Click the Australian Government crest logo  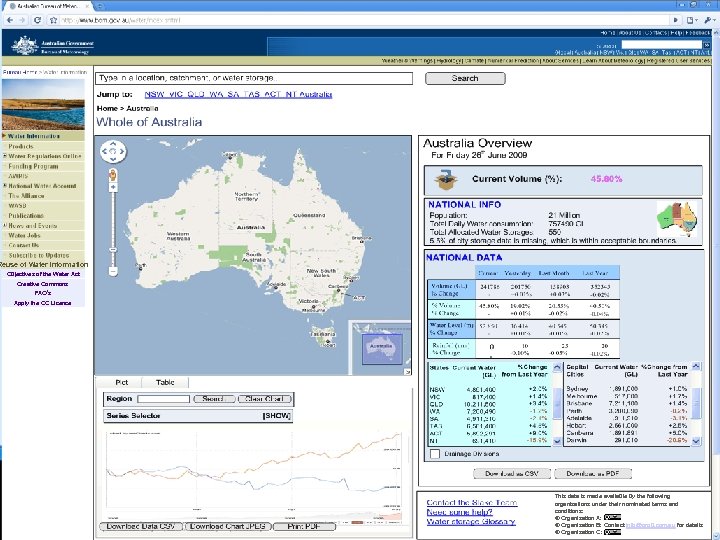(x=25, y=46)
